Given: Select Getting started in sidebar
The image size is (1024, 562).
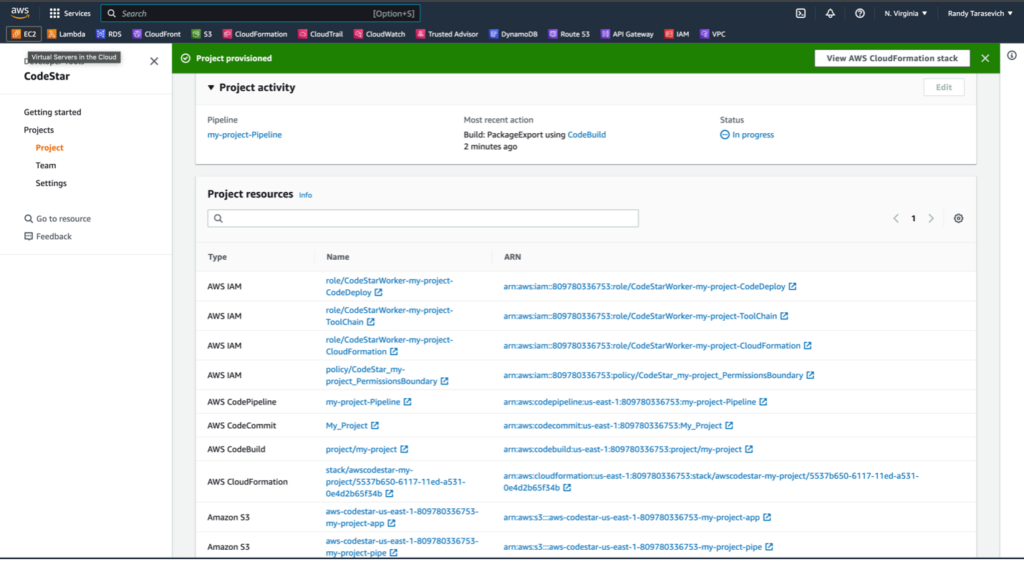Looking at the screenshot, I should pos(53,112).
